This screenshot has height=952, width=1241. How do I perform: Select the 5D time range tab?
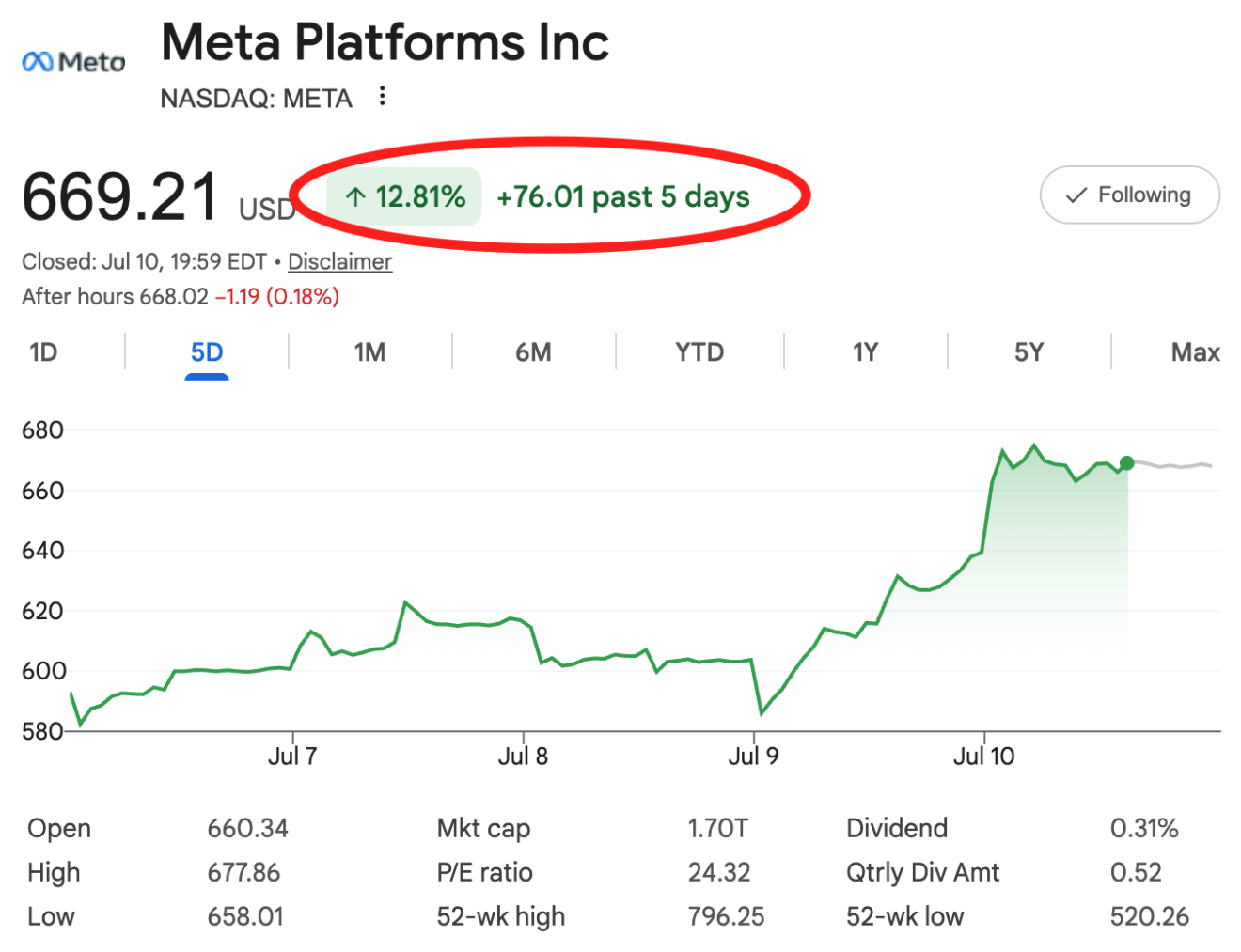[x=207, y=352]
